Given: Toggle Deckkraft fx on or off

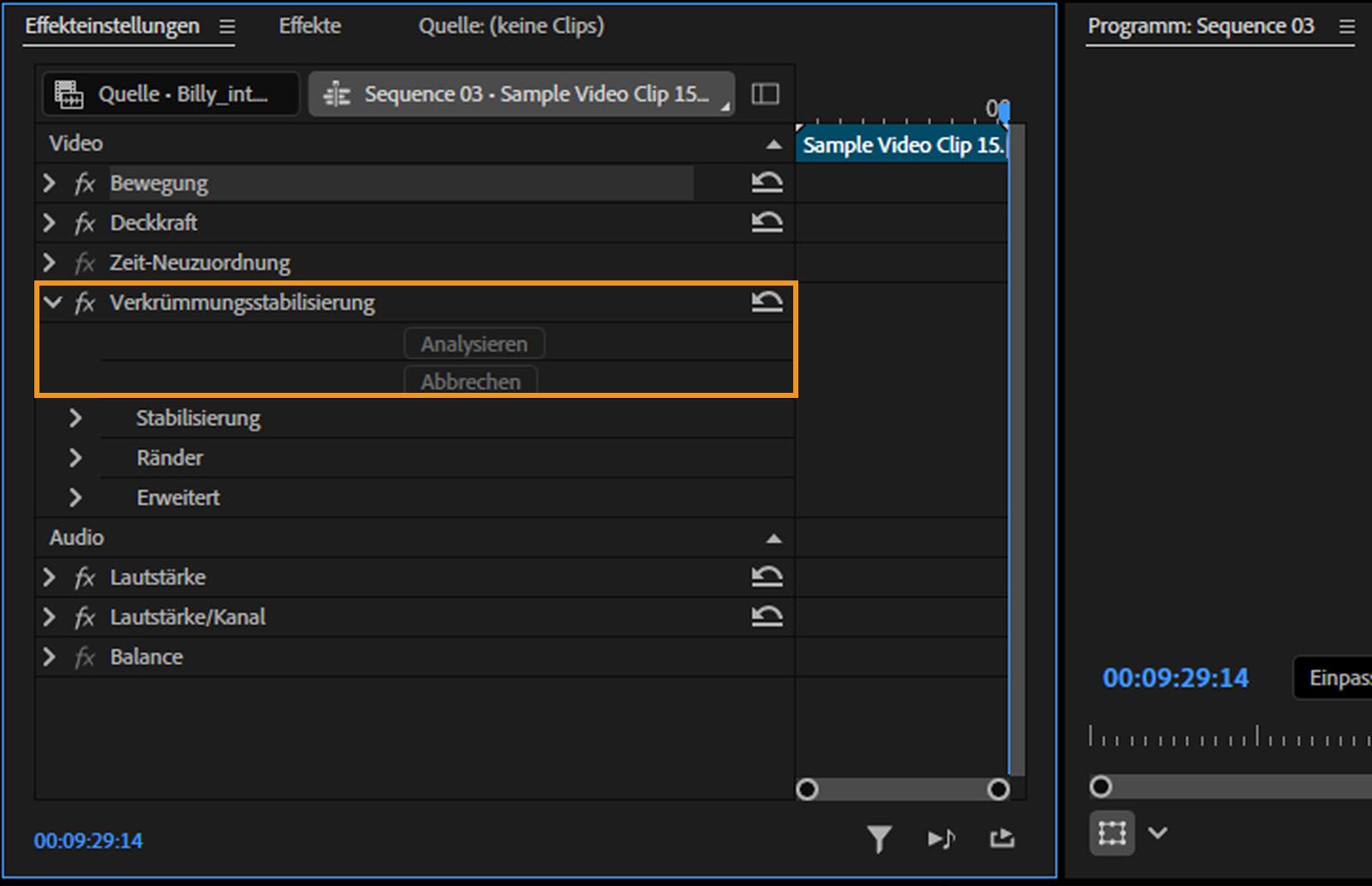Looking at the screenshot, I should pyautogui.click(x=84, y=223).
